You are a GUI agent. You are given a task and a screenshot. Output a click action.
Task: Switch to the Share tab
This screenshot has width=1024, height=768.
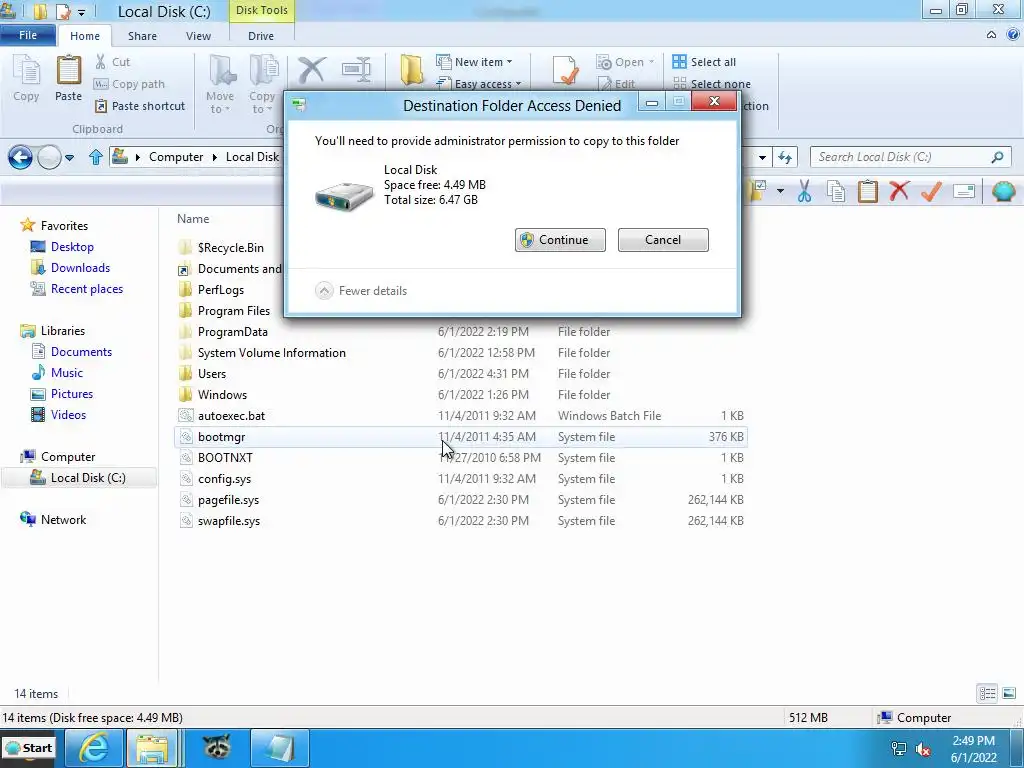point(142,36)
